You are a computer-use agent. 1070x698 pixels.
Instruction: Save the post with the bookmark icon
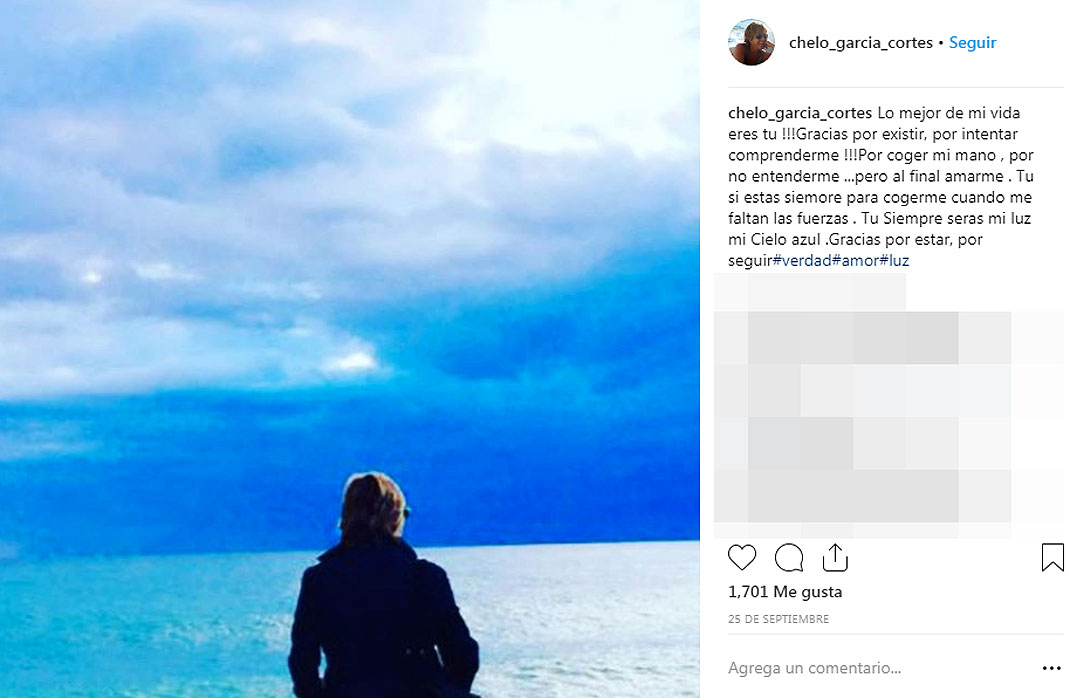[x=1052, y=557]
